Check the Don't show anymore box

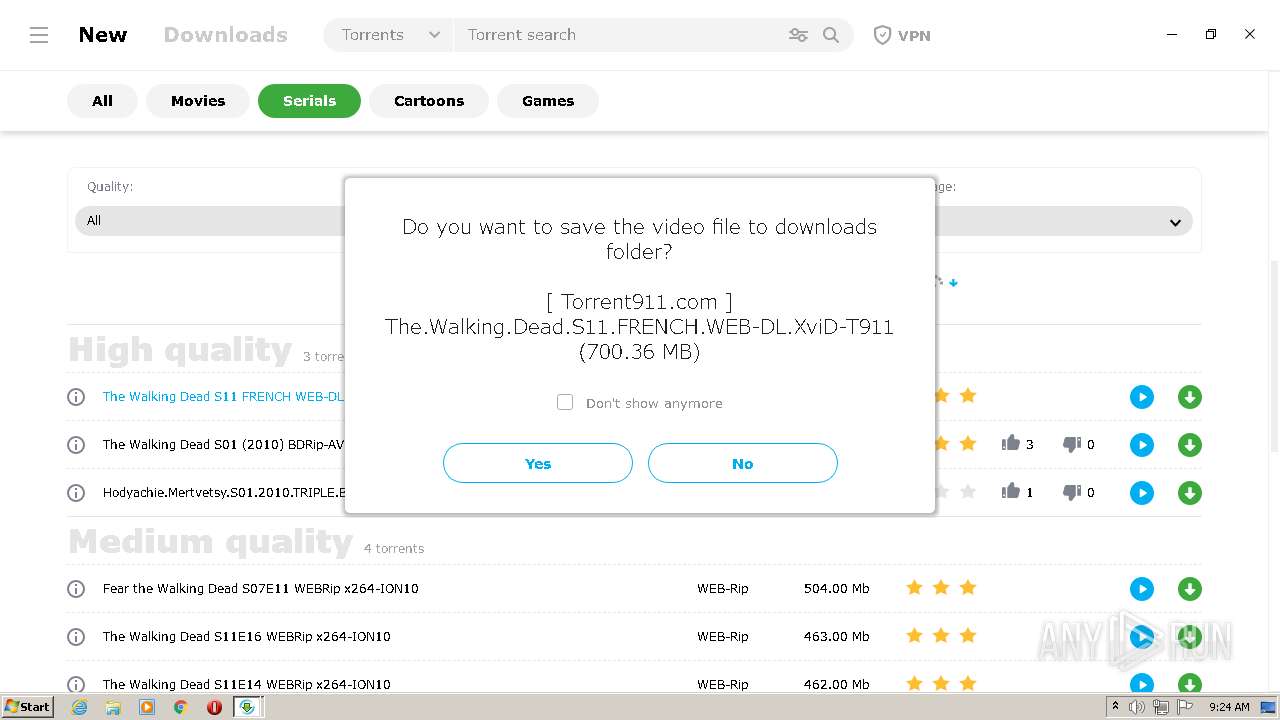pyautogui.click(x=565, y=402)
